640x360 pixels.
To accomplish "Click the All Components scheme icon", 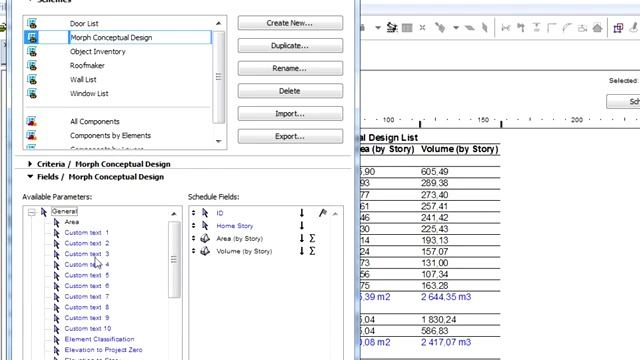I will click(x=32, y=121).
